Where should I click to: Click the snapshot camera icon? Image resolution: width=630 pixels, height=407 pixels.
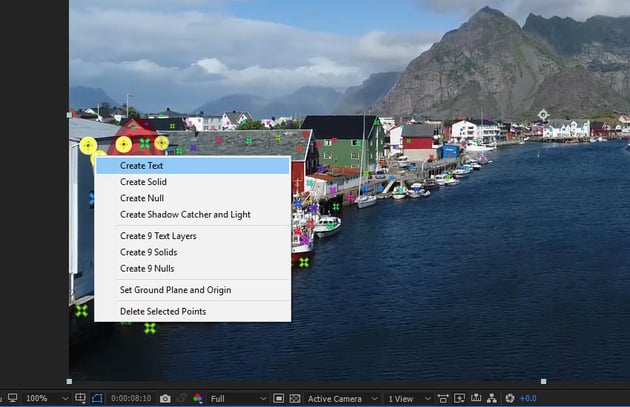(x=166, y=399)
